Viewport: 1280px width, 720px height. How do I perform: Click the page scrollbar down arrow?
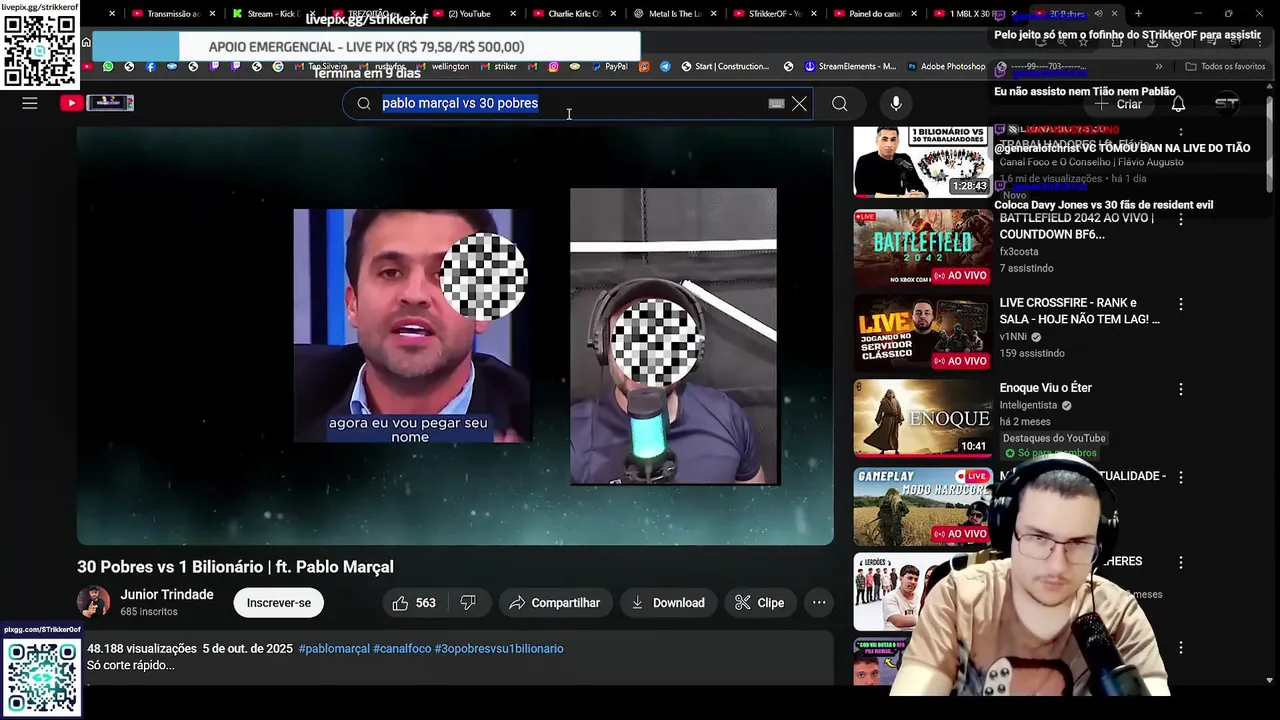click(1270, 680)
